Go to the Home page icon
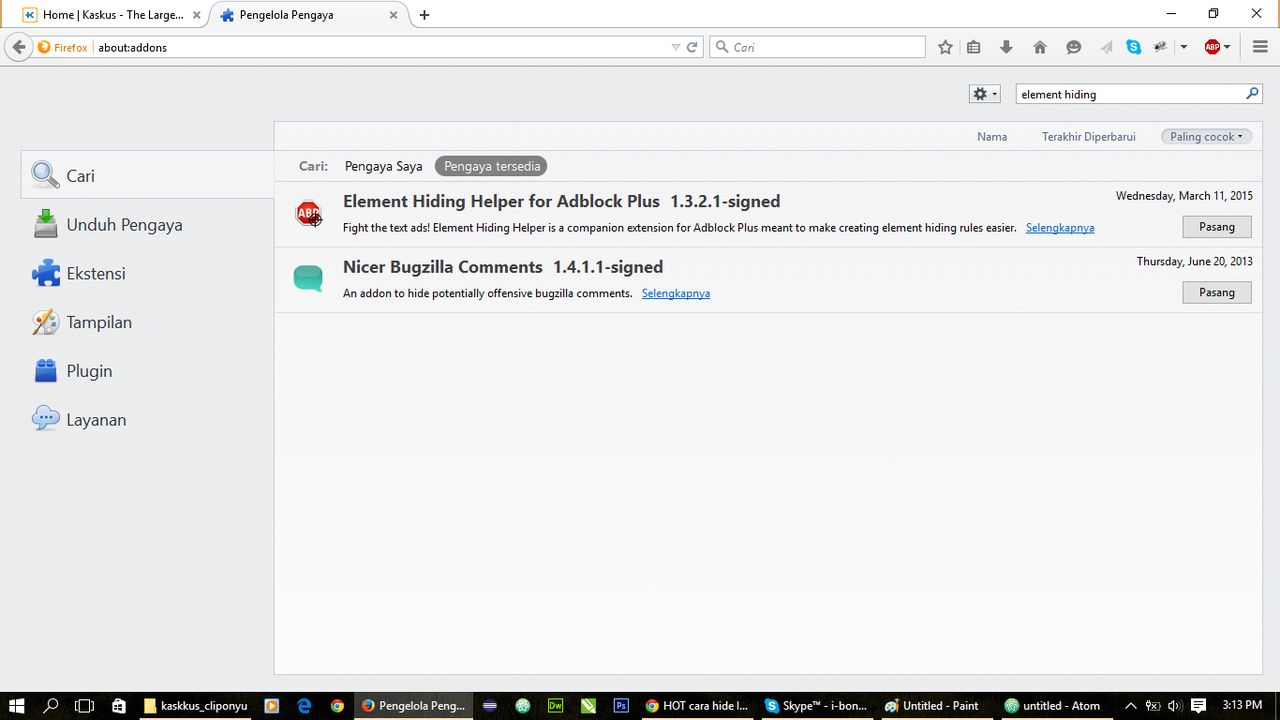This screenshot has height=720, width=1280. click(x=1040, y=47)
